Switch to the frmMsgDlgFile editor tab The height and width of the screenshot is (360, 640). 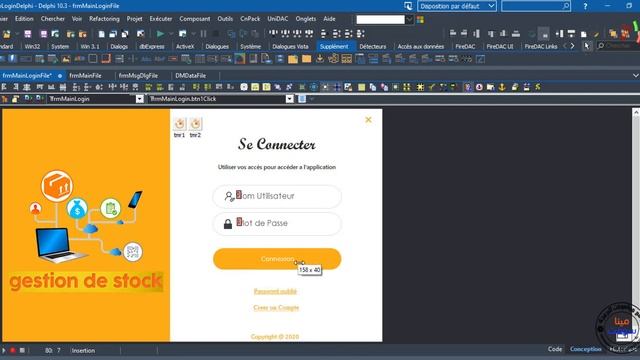(x=138, y=76)
